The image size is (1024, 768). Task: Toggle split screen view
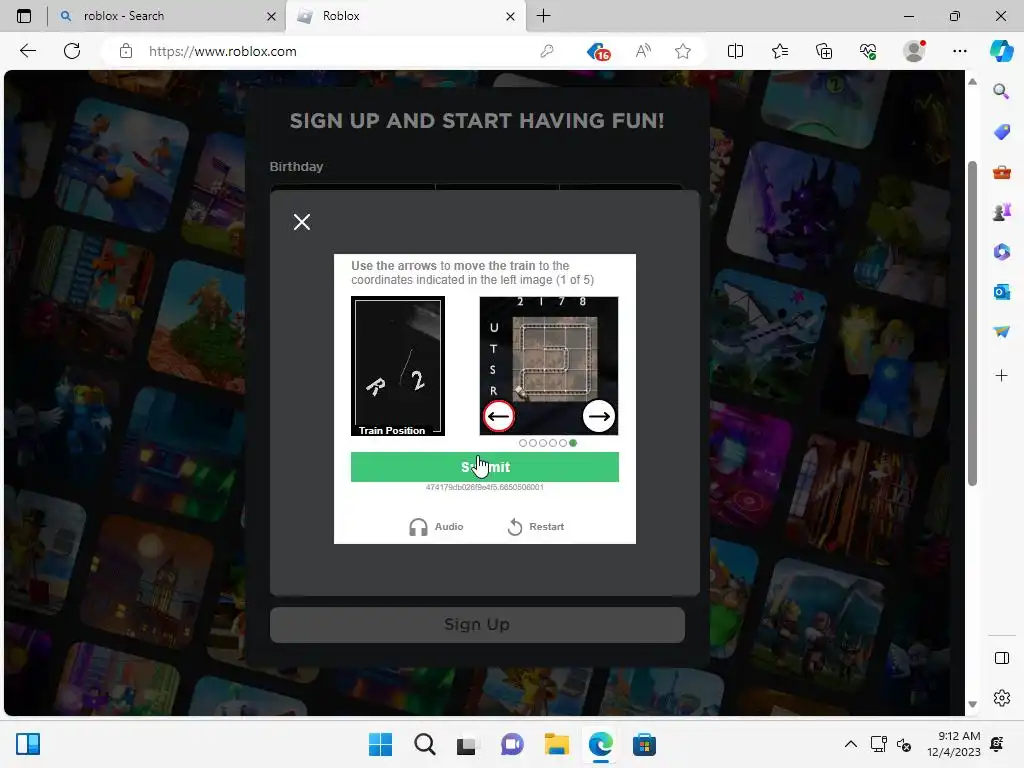coord(735,51)
